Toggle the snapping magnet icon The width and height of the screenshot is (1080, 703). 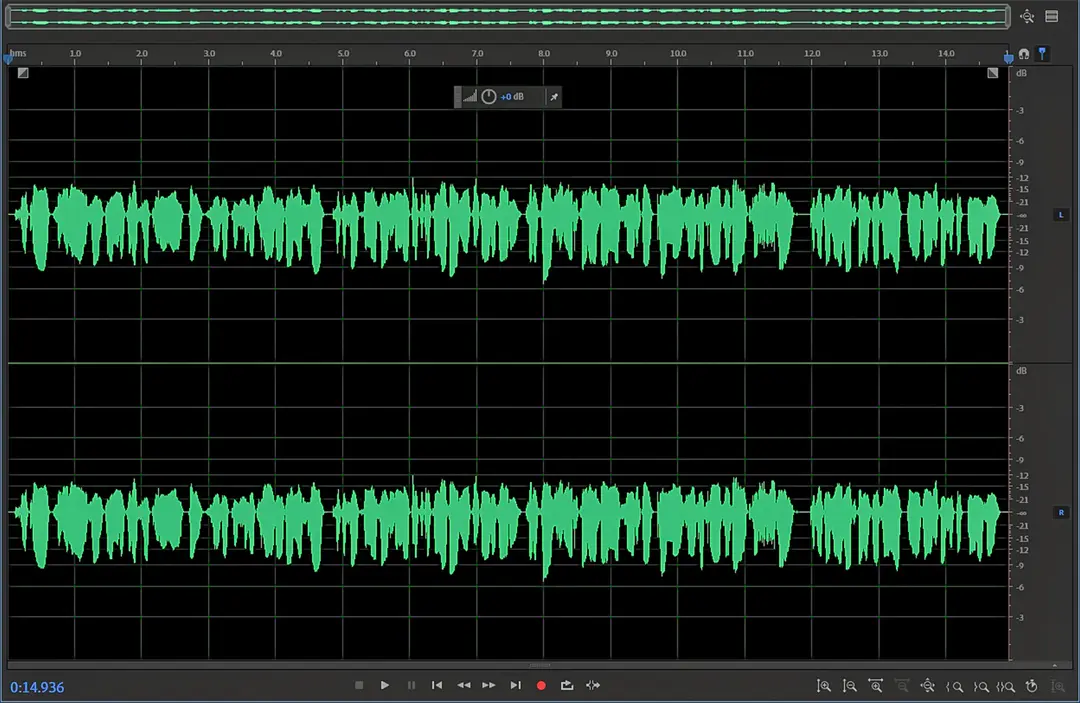tap(1024, 54)
